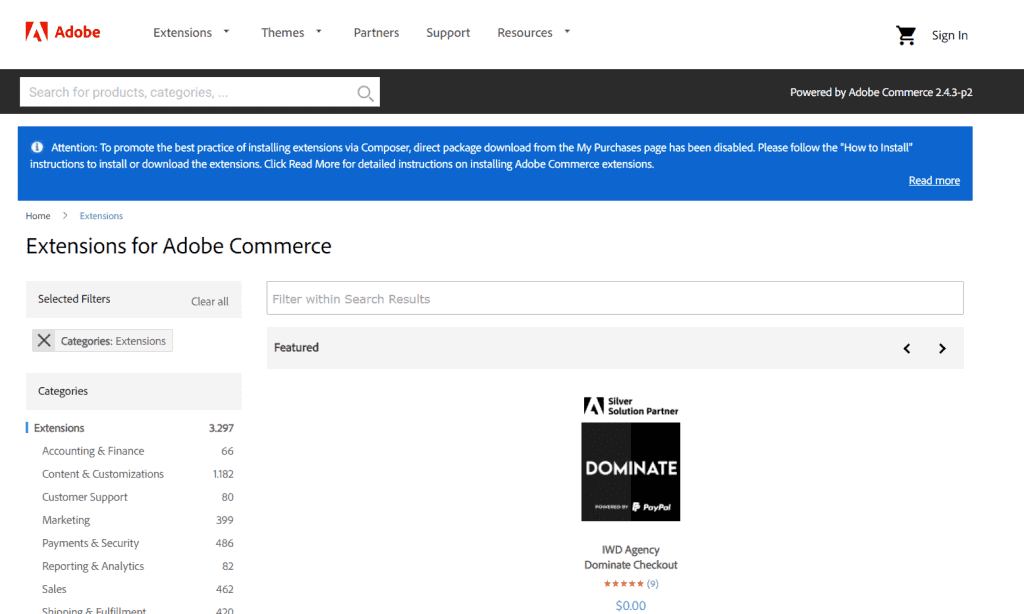Click the Featured section label

[296, 347]
